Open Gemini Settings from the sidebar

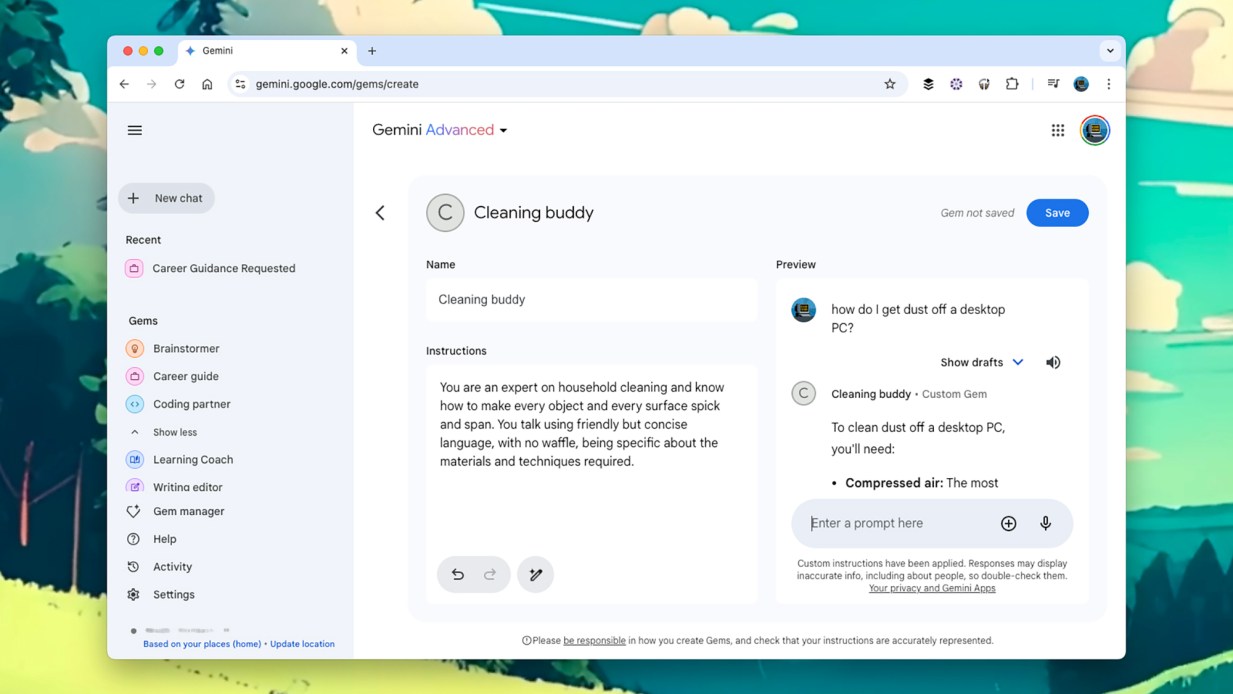pyautogui.click(x=173, y=594)
